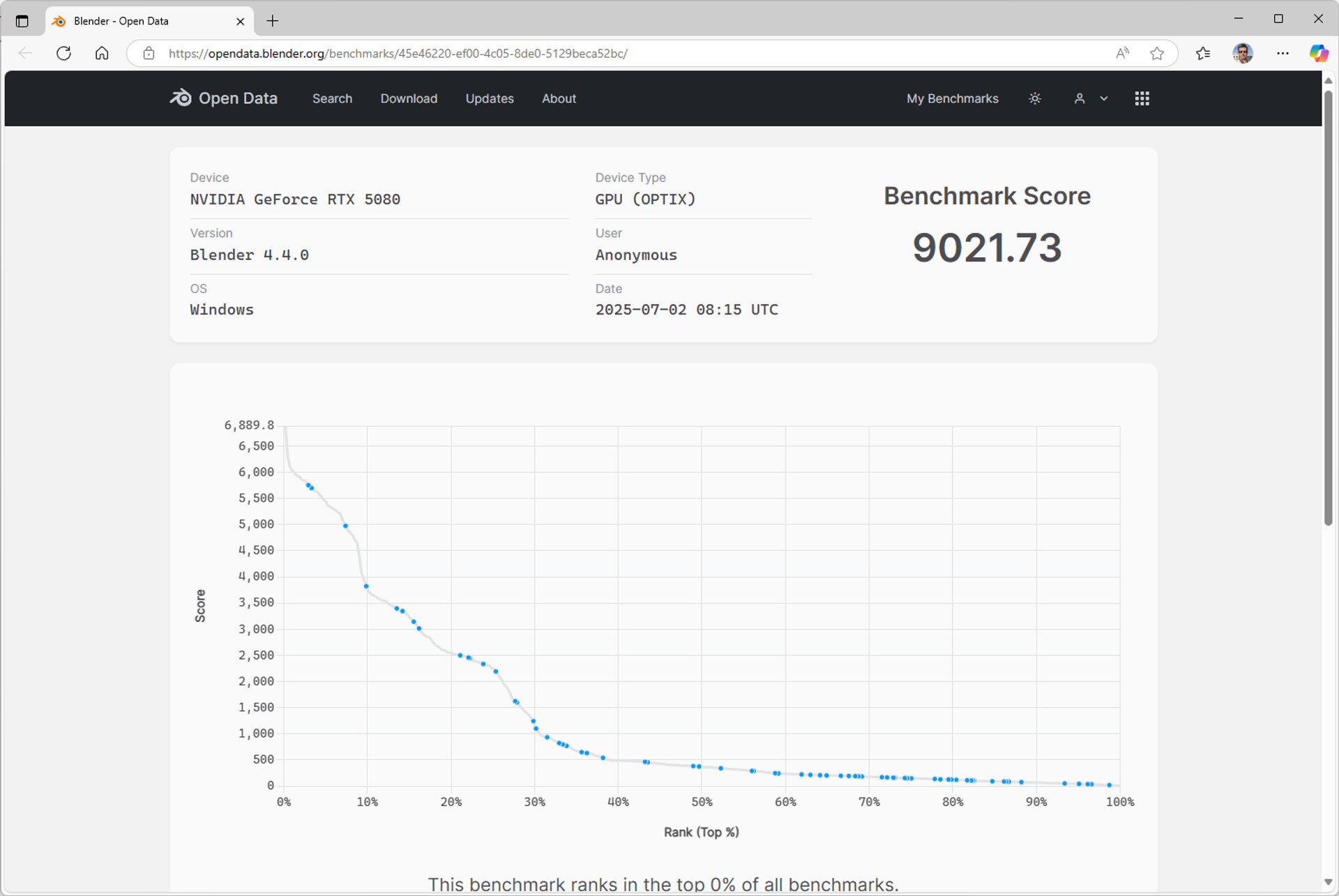Go to browser home page icon
1339x896 pixels.
pos(102,53)
